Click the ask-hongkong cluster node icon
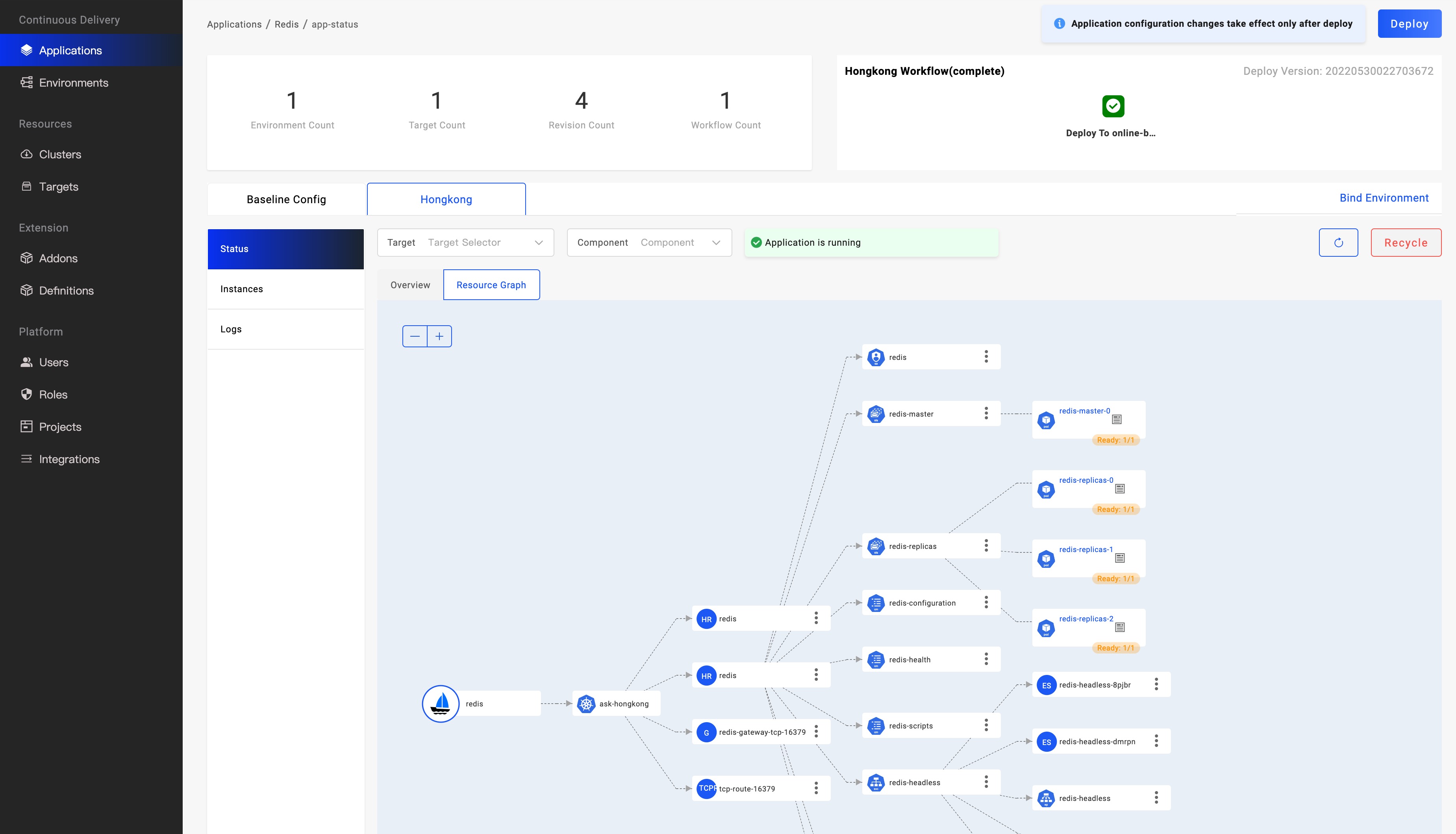The image size is (1456, 834). (x=586, y=704)
